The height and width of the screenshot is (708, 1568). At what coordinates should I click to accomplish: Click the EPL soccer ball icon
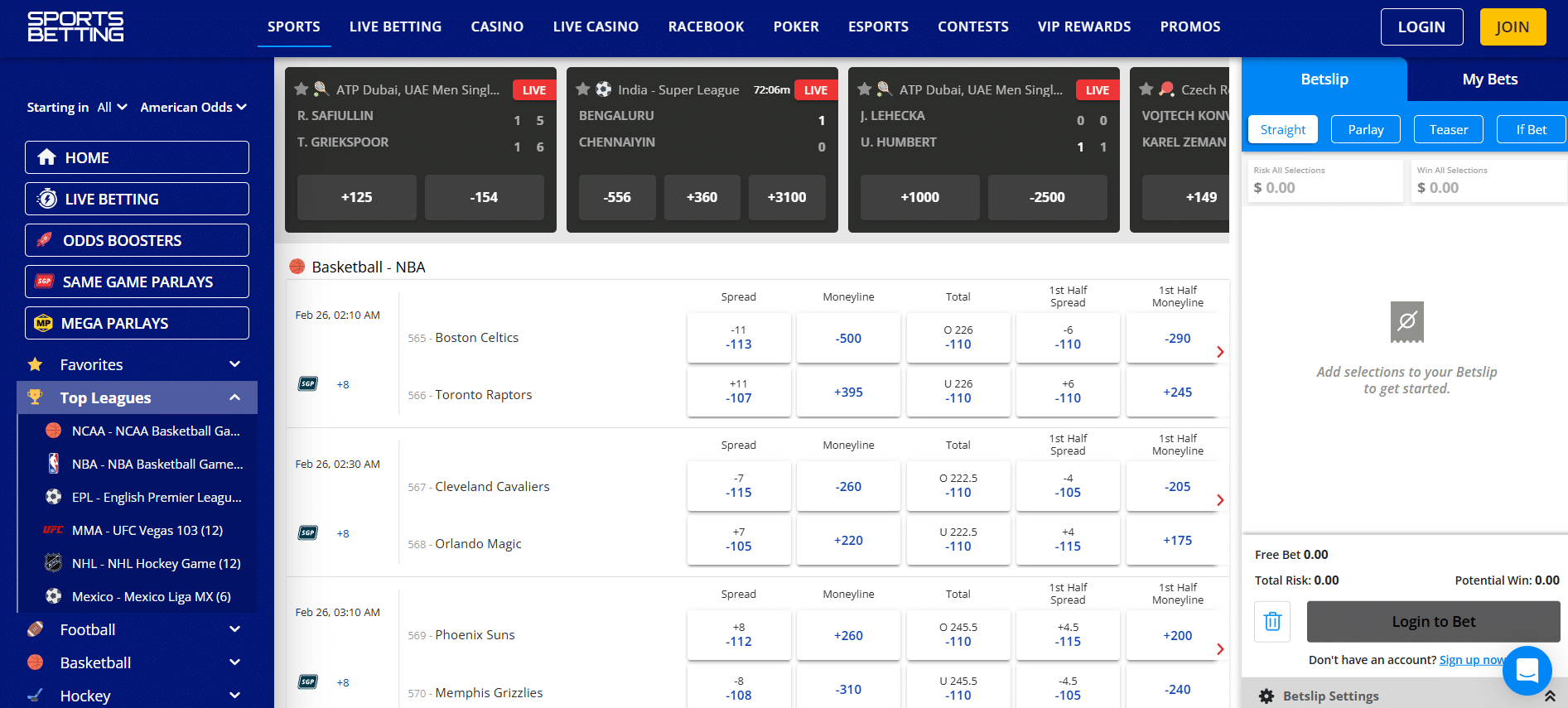54,497
